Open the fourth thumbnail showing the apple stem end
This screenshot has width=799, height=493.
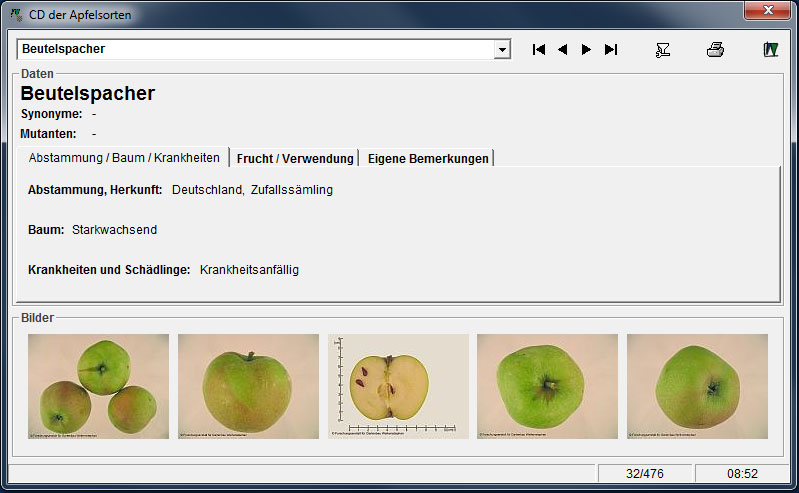(x=547, y=386)
